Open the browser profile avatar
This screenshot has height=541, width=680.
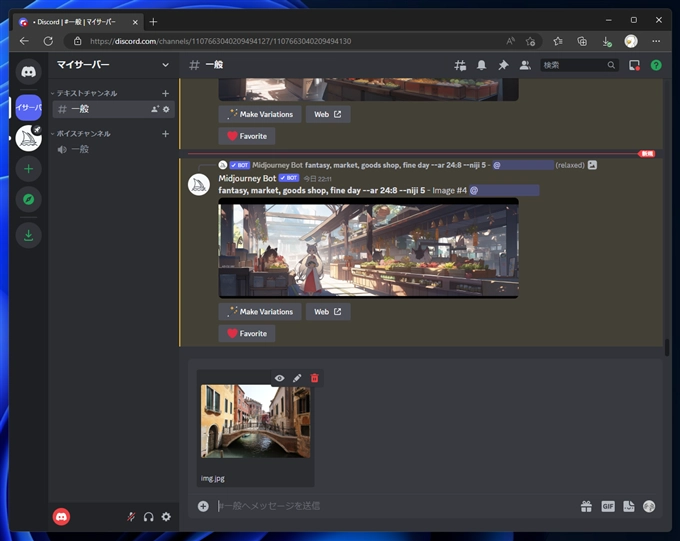click(x=631, y=41)
